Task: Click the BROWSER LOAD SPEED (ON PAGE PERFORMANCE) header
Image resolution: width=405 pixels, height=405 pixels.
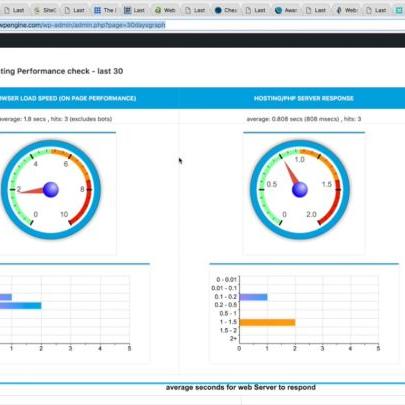Action: click(x=68, y=98)
